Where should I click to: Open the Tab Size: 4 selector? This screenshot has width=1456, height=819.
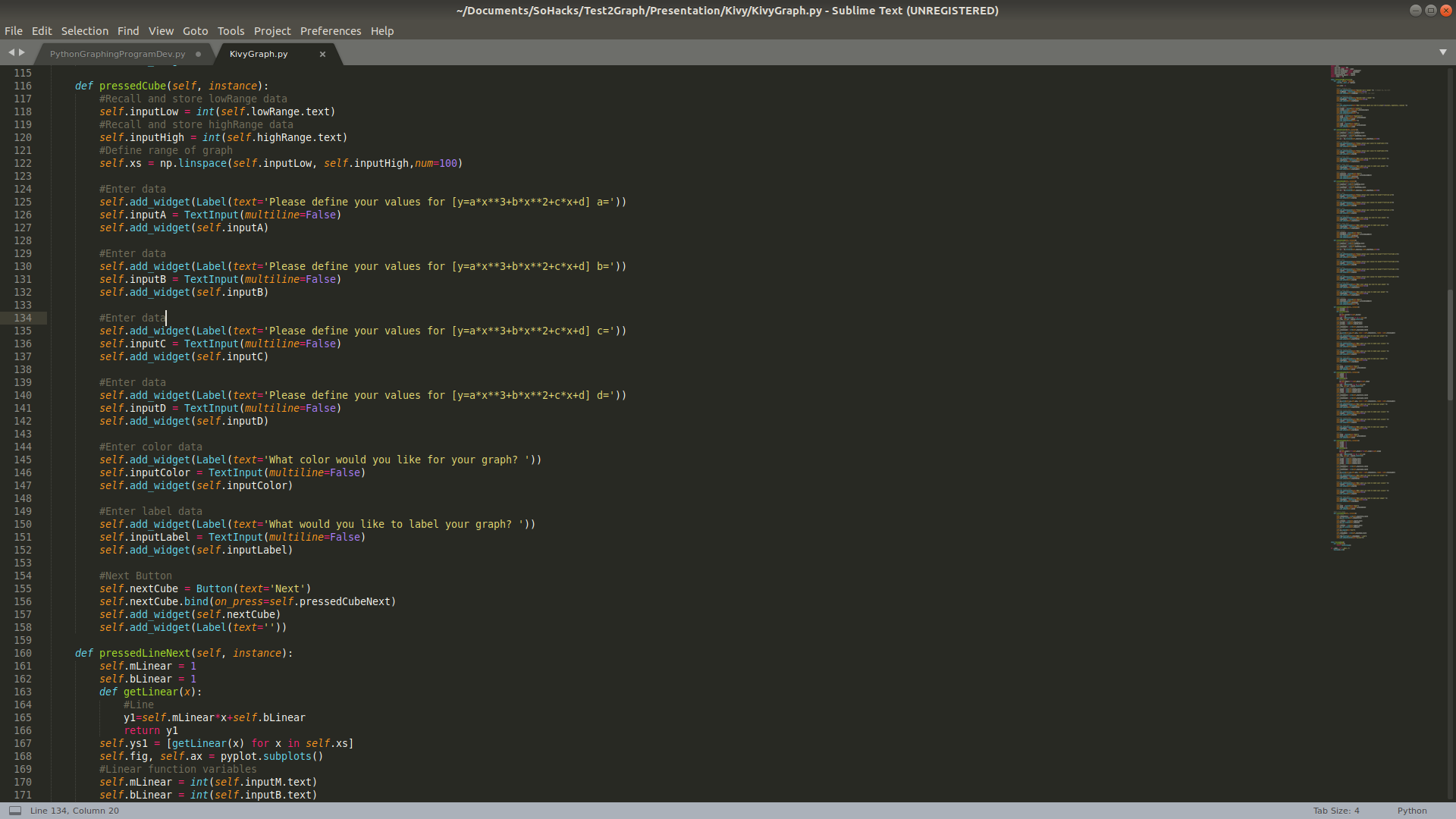1335,811
